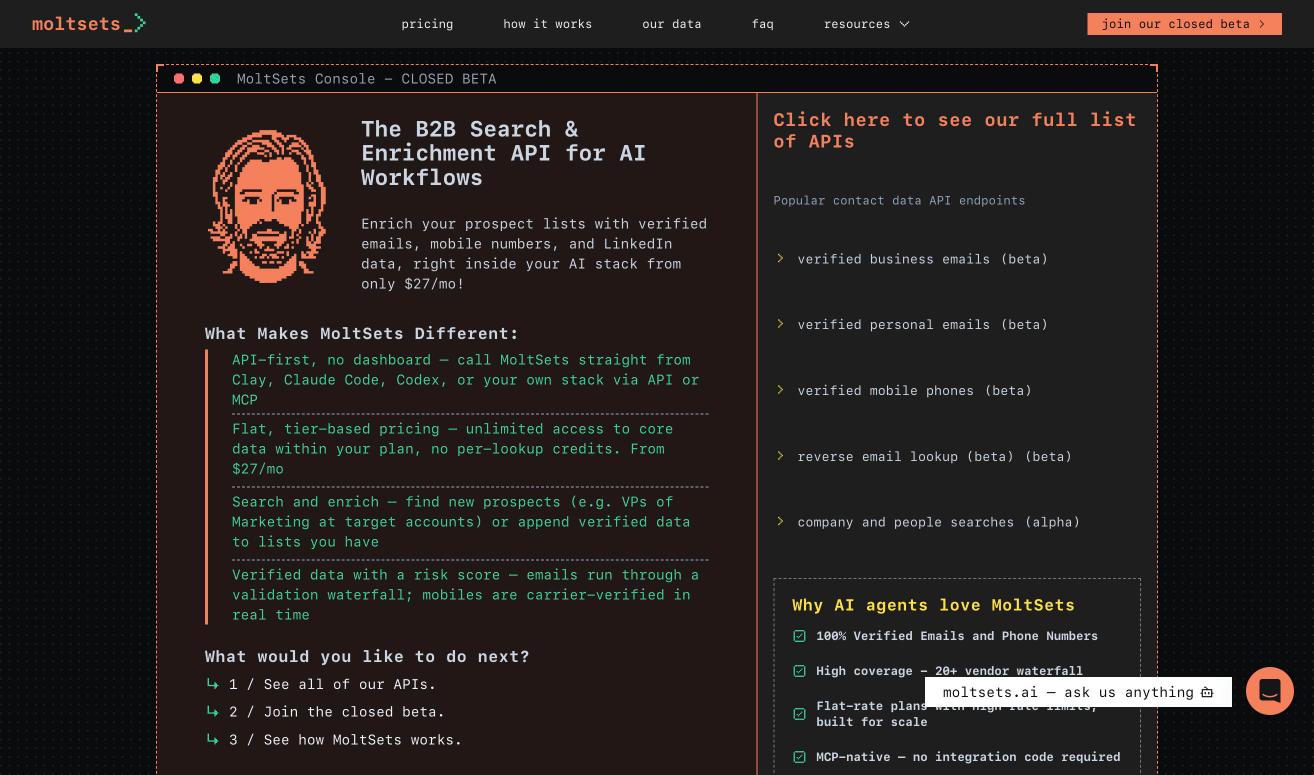The height and width of the screenshot is (775, 1314).
Task: Click chevron beside verified personal emails
Action: tap(780, 324)
